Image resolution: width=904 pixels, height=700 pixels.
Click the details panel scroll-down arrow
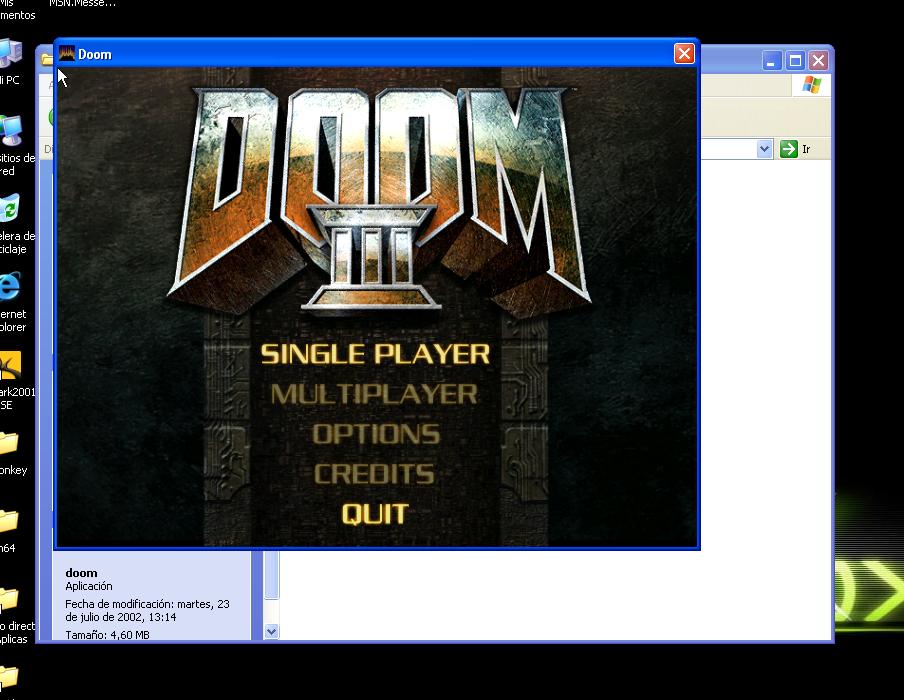click(272, 631)
